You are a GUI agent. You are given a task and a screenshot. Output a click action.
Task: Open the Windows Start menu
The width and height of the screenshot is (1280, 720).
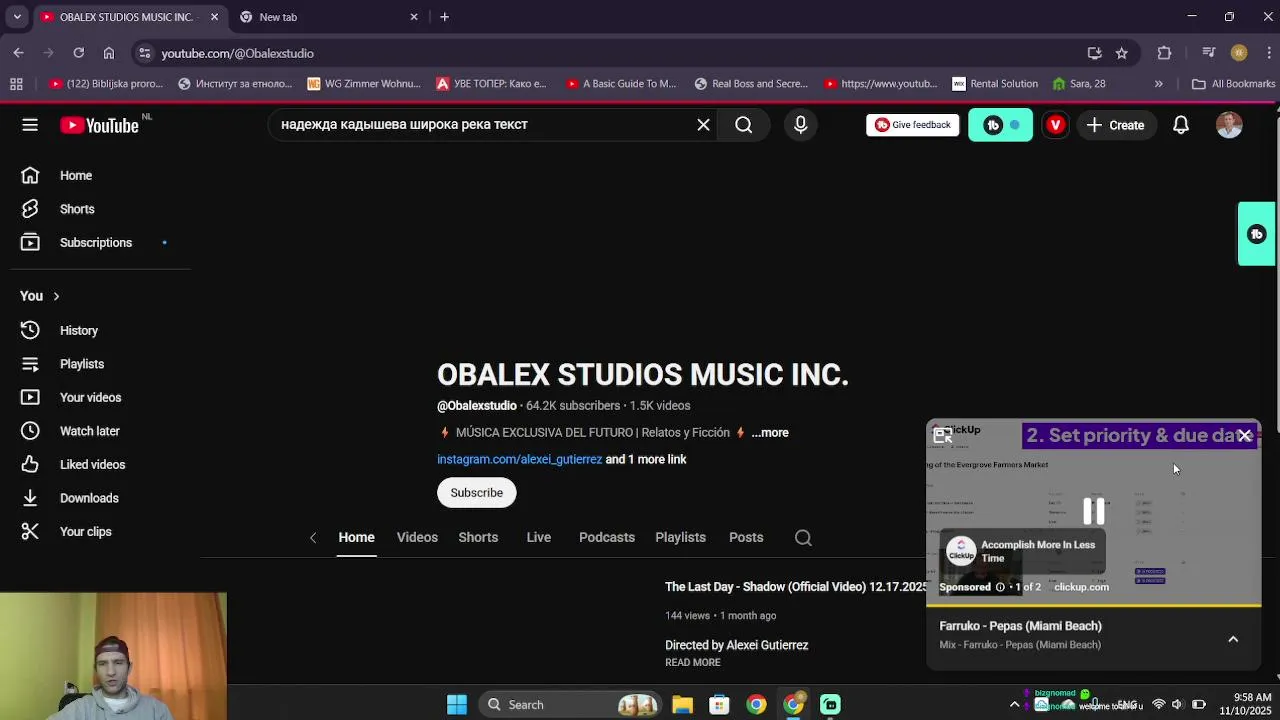pyautogui.click(x=457, y=704)
